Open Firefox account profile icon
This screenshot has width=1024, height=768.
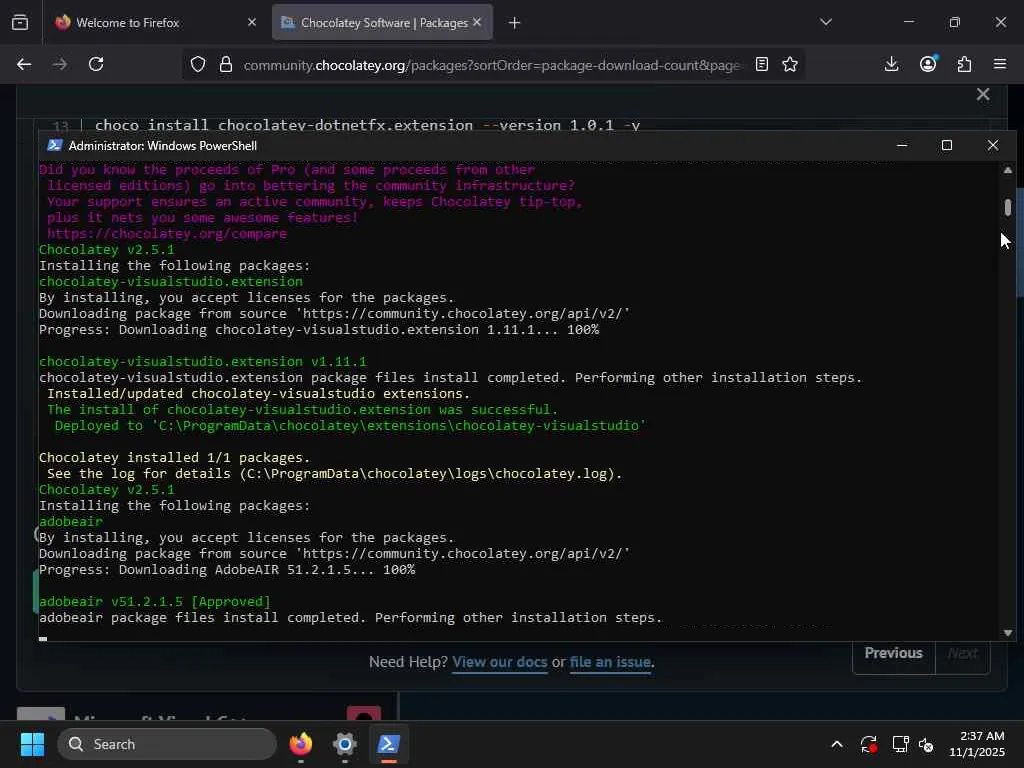point(928,64)
